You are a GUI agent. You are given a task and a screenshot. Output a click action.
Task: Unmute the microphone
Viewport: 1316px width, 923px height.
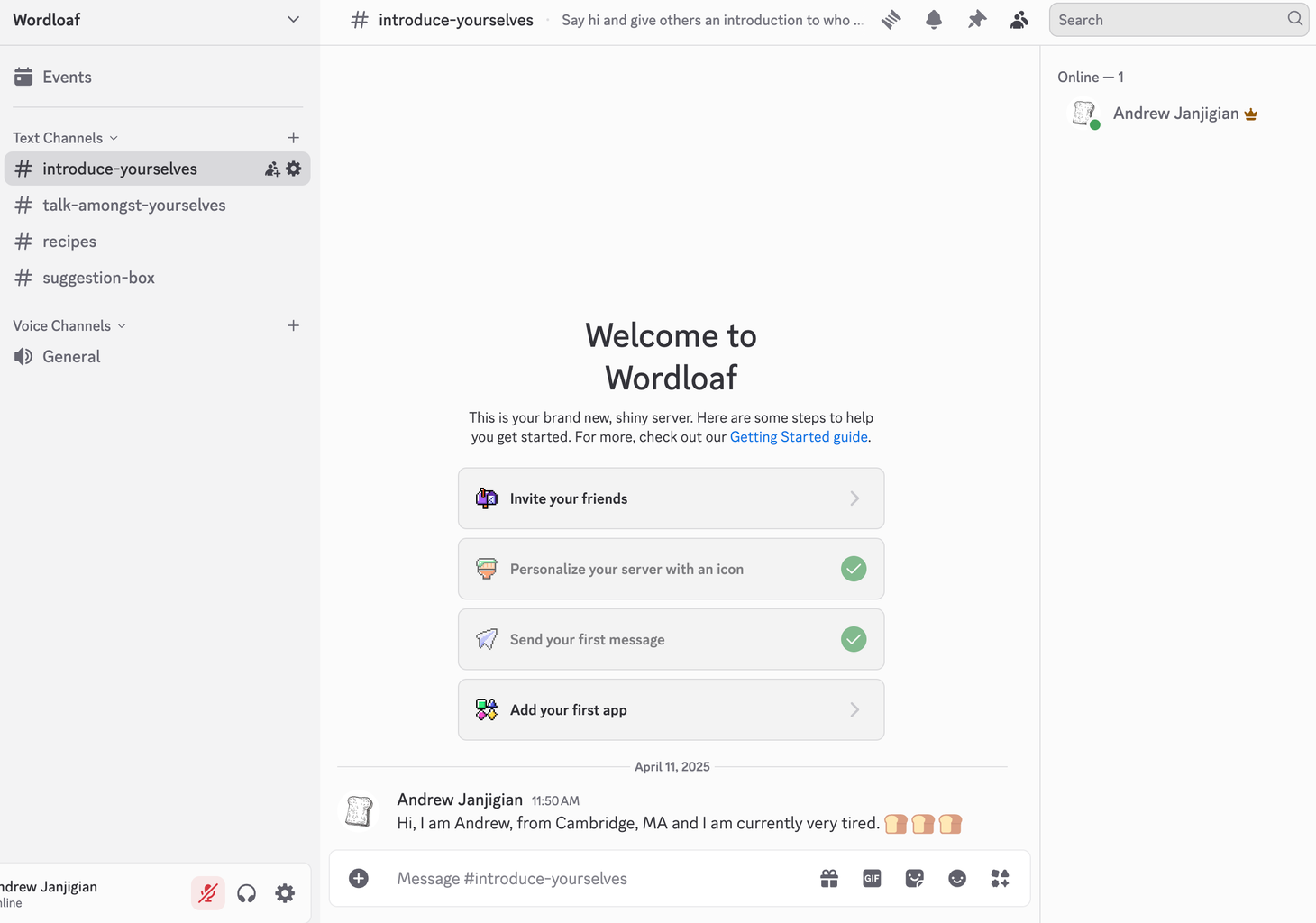(207, 892)
